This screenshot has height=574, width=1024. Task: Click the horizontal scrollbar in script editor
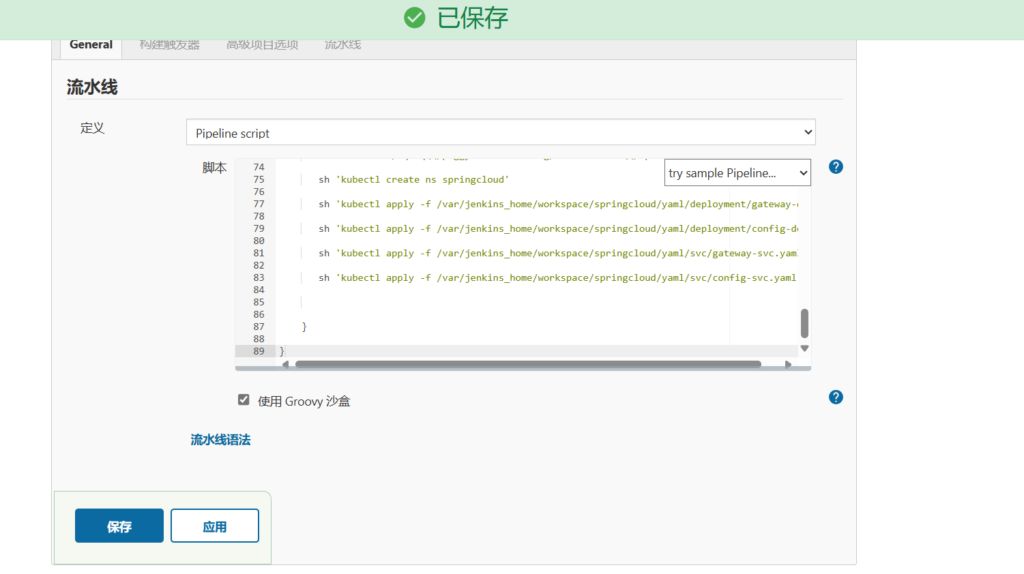coord(528,365)
